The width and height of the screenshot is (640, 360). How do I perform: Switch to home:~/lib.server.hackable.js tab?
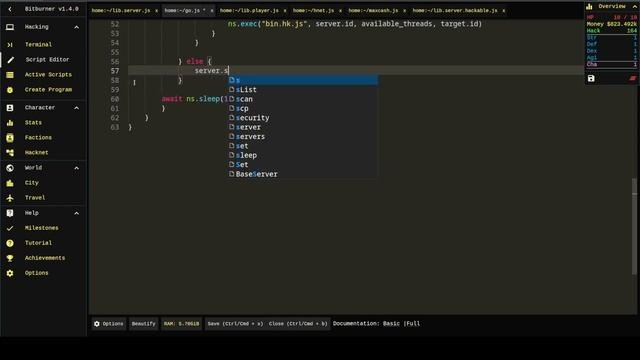[x=455, y=11]
